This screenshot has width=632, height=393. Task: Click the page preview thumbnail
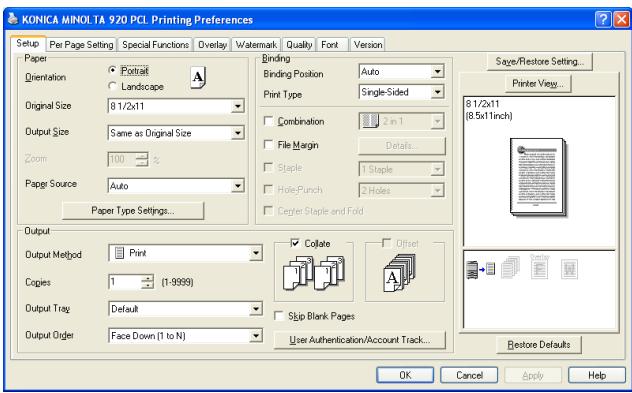point(538,177)
